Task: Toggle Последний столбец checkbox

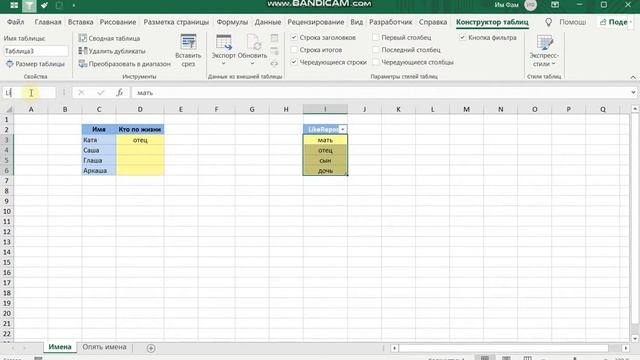Action: tap(376, 50)
